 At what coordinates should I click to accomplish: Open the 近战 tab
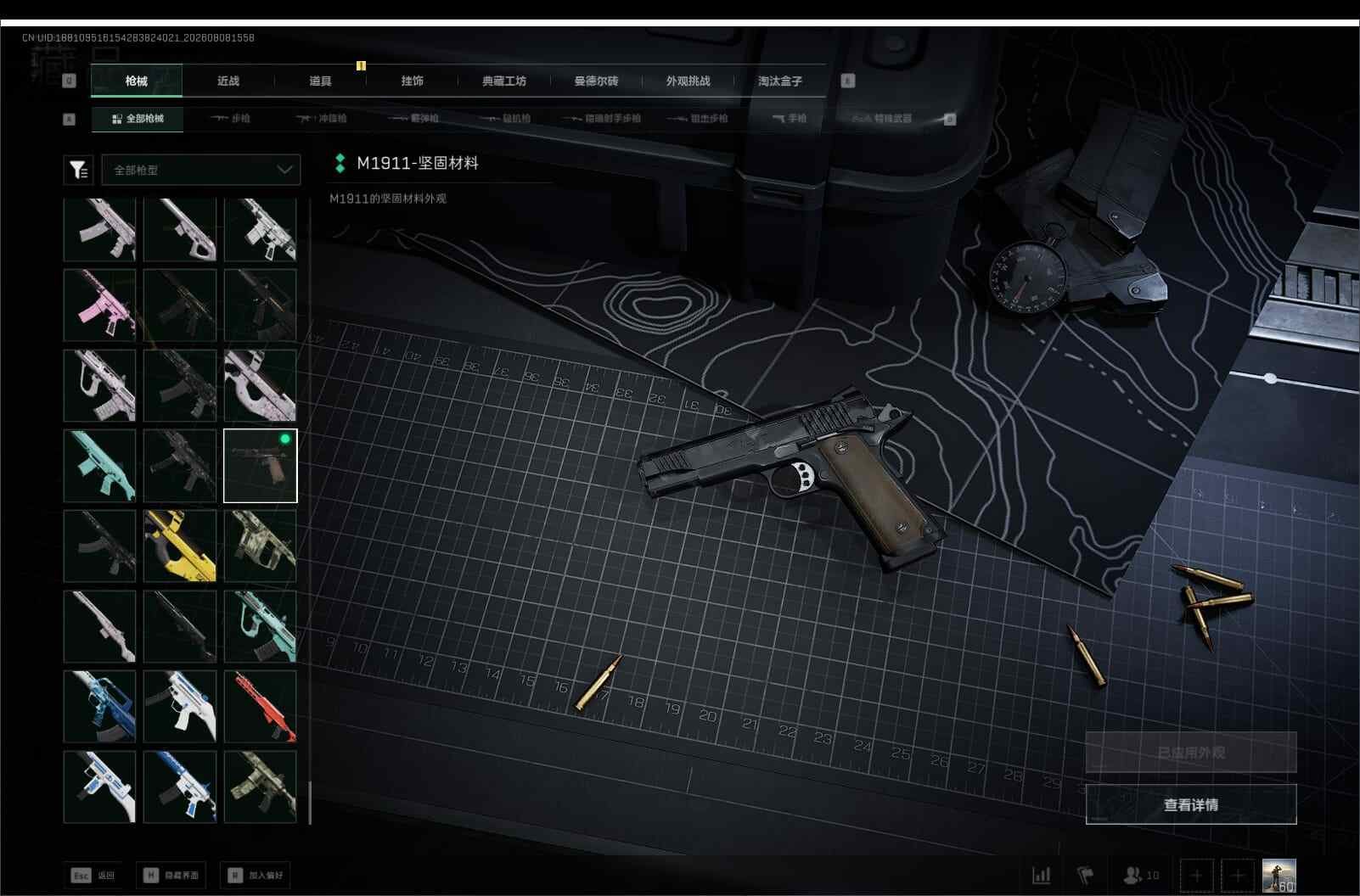tap(228, 81)
